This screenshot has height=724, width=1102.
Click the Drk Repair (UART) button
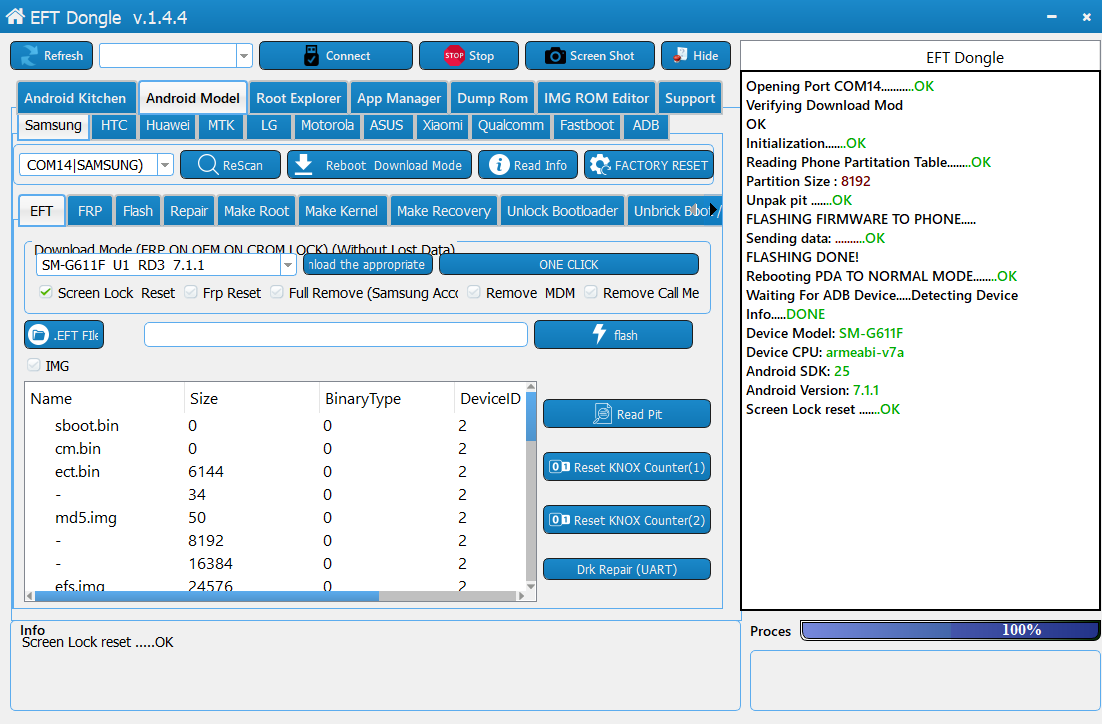coord(627,569)
